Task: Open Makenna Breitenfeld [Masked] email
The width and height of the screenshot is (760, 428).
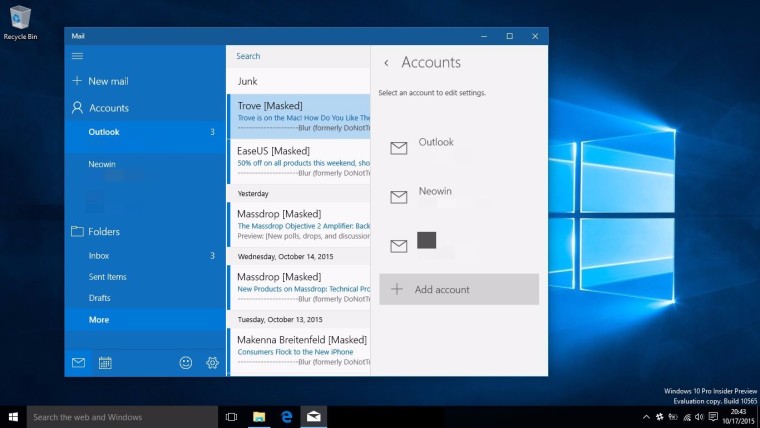Action: pos(299,350)
